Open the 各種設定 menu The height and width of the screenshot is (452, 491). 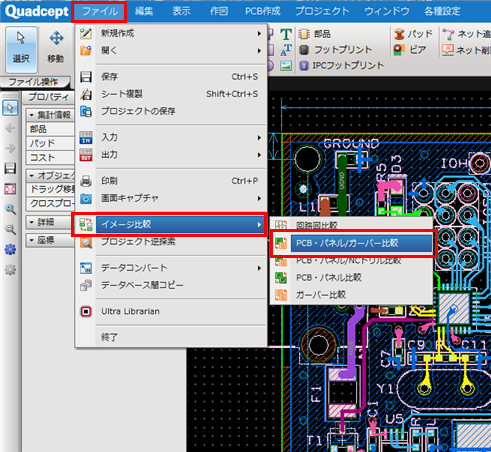[442, 11]
